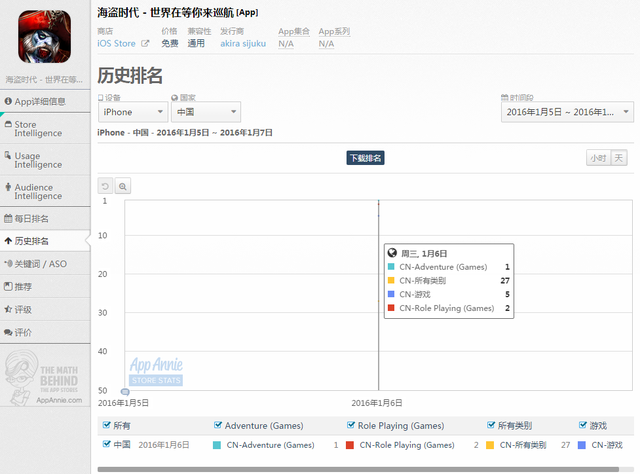Open Usage Intelligence section
This screenshot has height=474, width=640.
click(x=45, y=160)
